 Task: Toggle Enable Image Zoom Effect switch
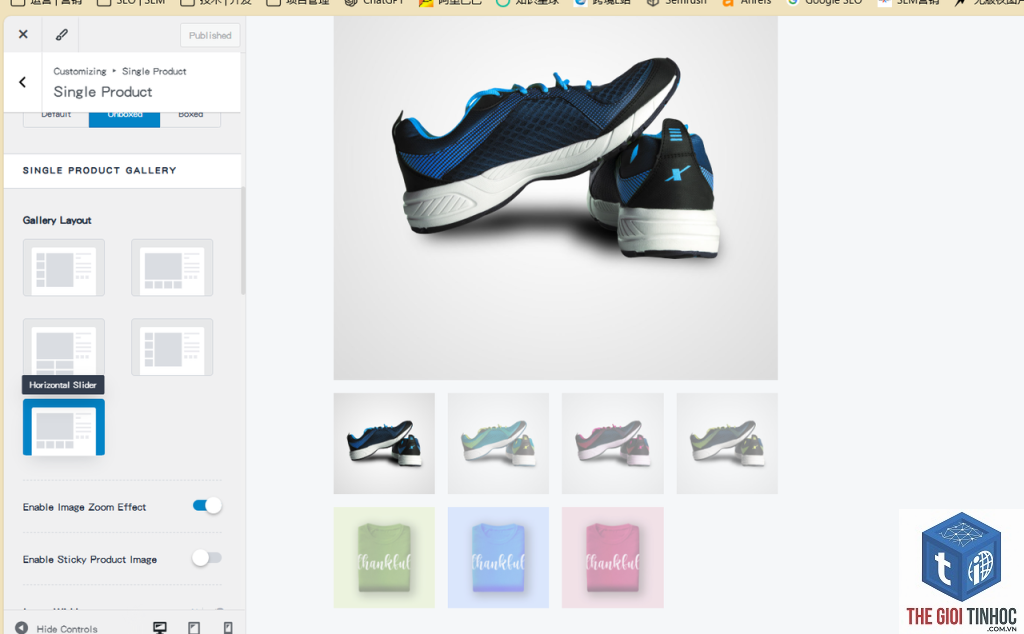(x=207, y=505)
